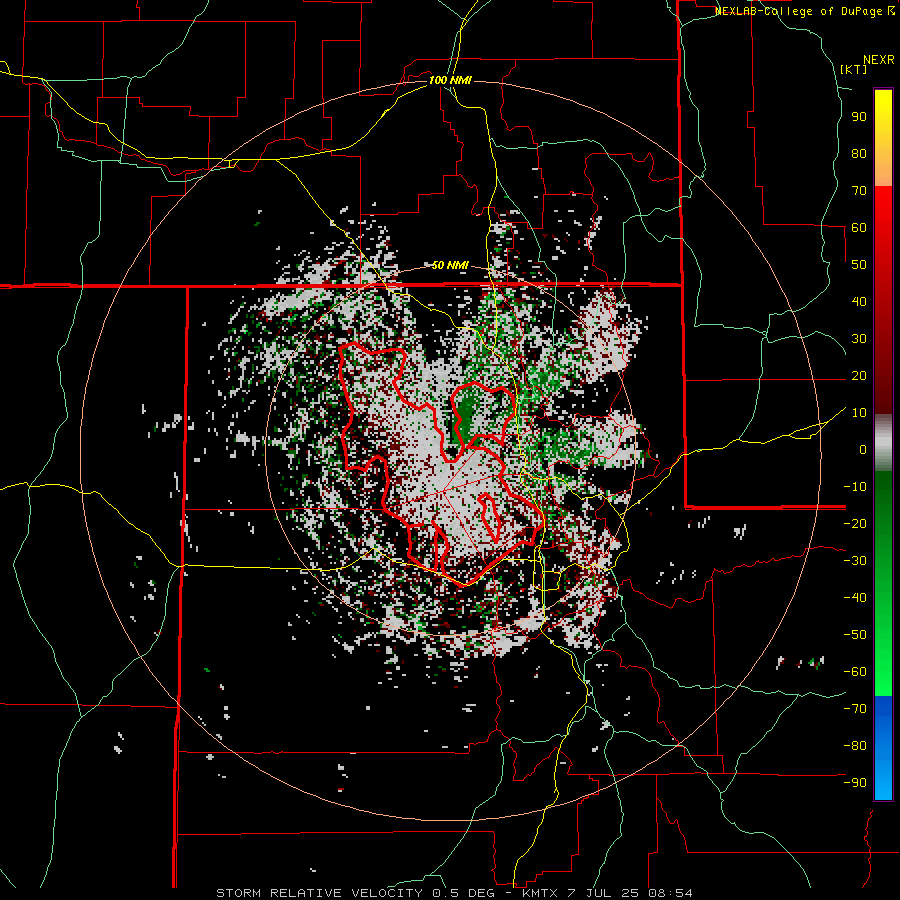Click the blue segment of the velocity color bar
The width and height of the screenshot is (900, 900).
pyautogui.click(x=883, y=748)
